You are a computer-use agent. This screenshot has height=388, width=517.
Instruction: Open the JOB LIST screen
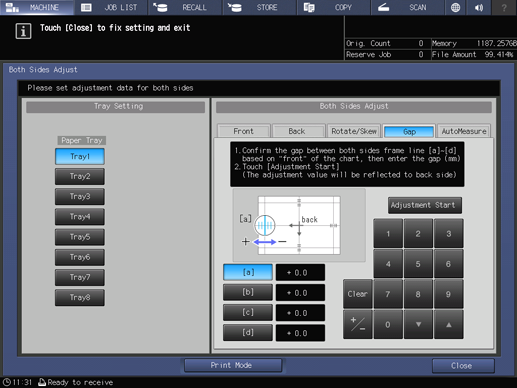[x=111, y=7]
